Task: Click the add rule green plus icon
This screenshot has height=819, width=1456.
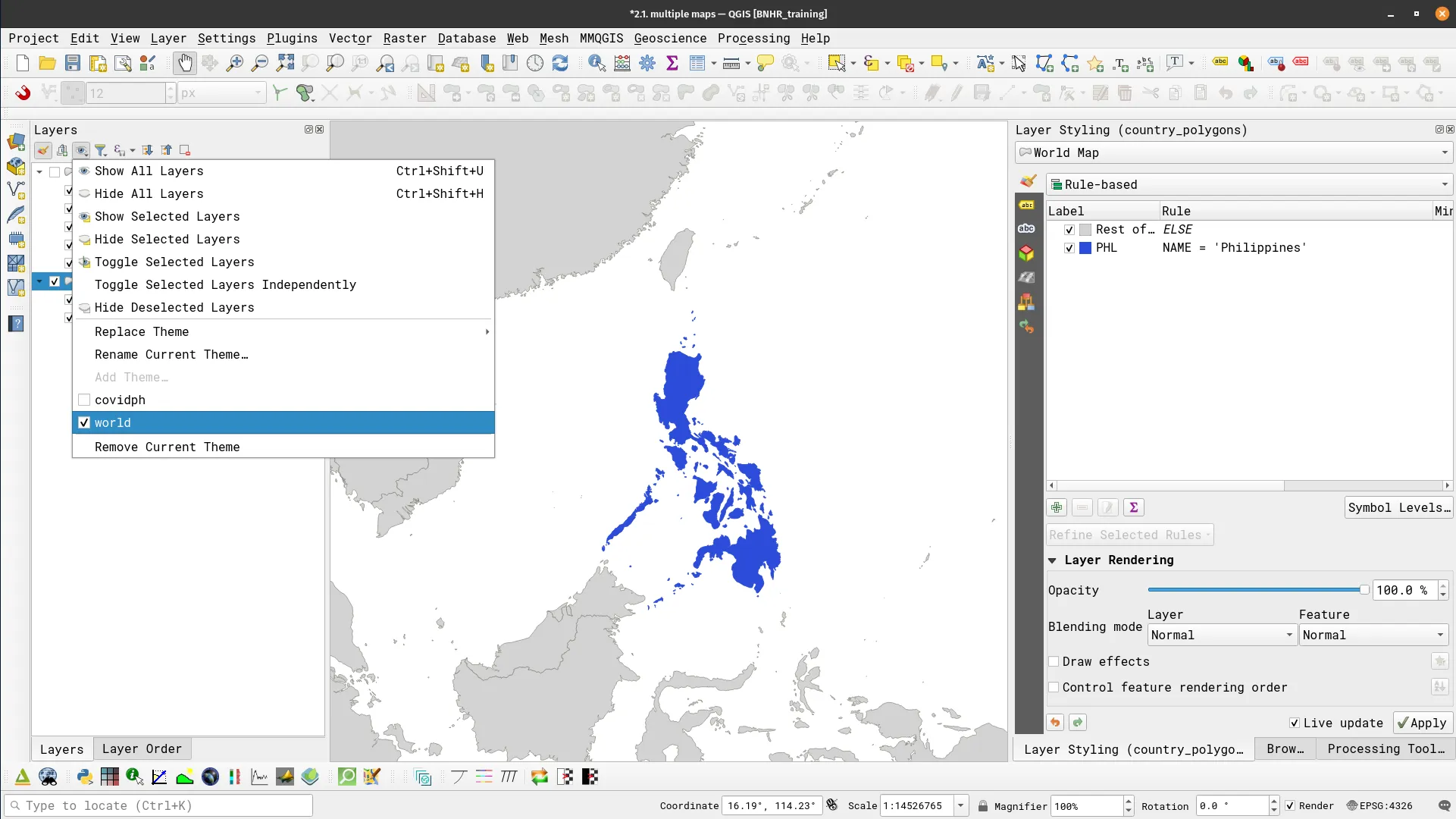Action: [1056, 507]
